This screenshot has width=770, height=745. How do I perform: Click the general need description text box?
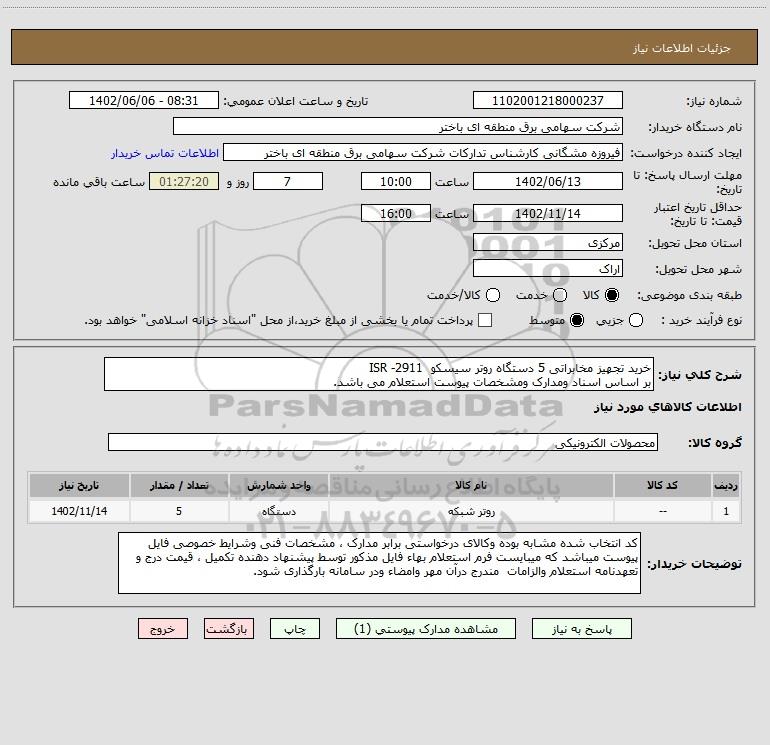point(379,374)
